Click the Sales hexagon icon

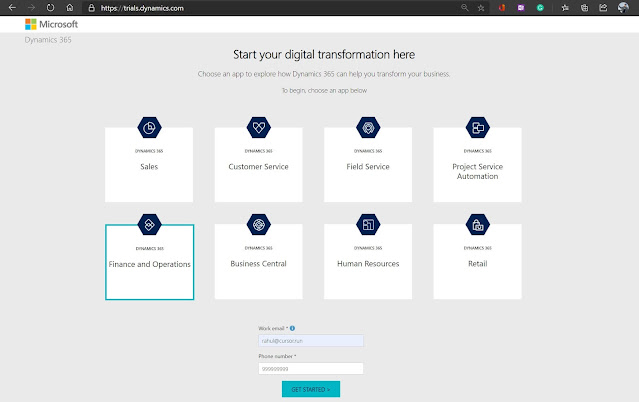149,128
